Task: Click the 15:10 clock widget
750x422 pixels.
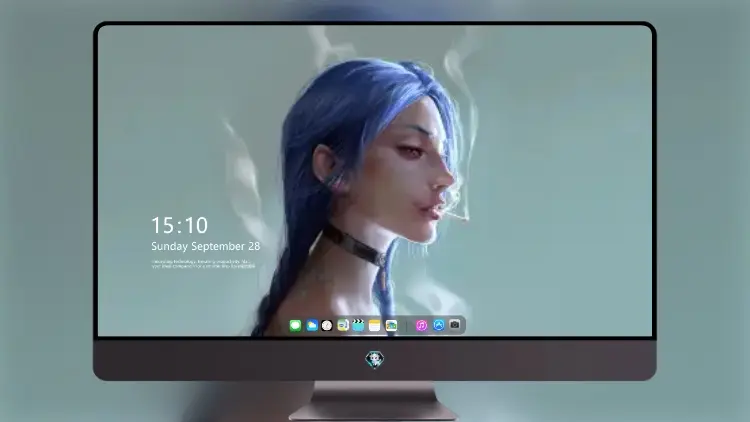Action: point(179,225)
